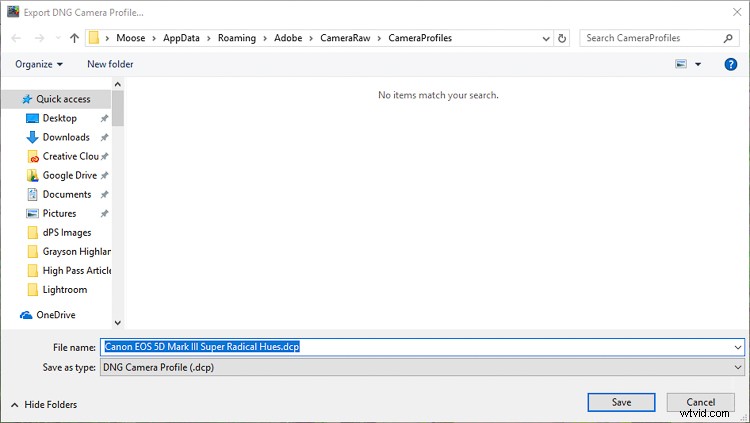Open High Pass Article folder
This screenshot has height=423, width=750.
pos(77,271)
